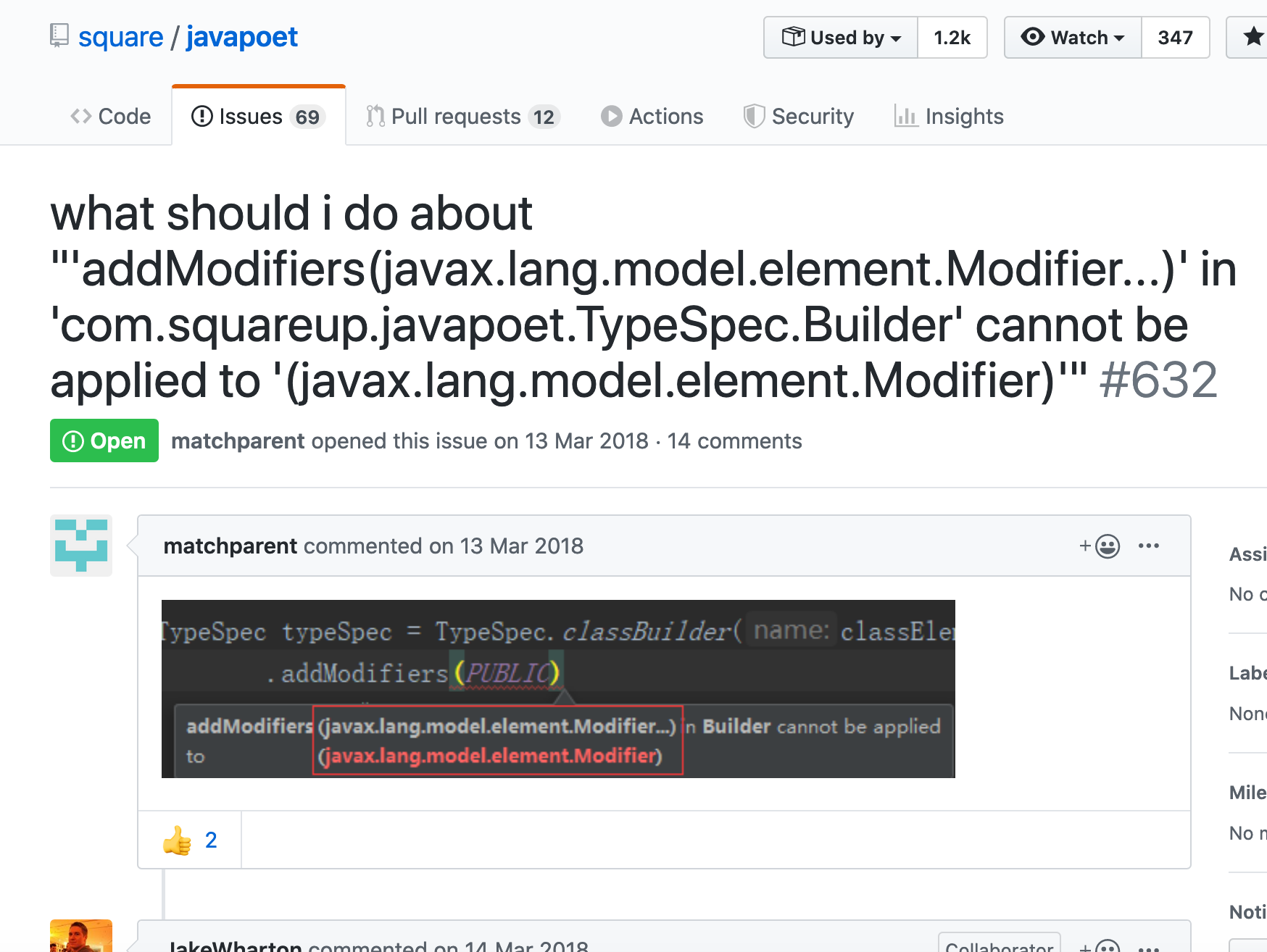Expand the Used by dropdown
This screenshot has width=1267, height=952.
[x=841, y=38]
